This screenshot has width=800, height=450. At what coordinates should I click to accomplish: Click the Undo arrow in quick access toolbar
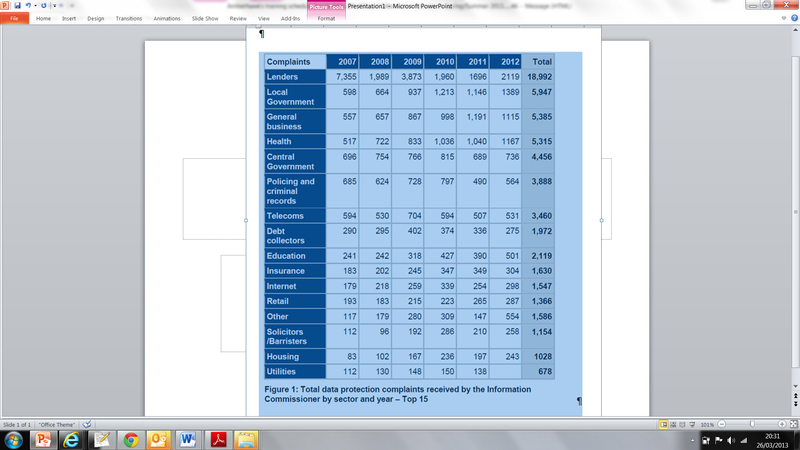pos(30,6)
